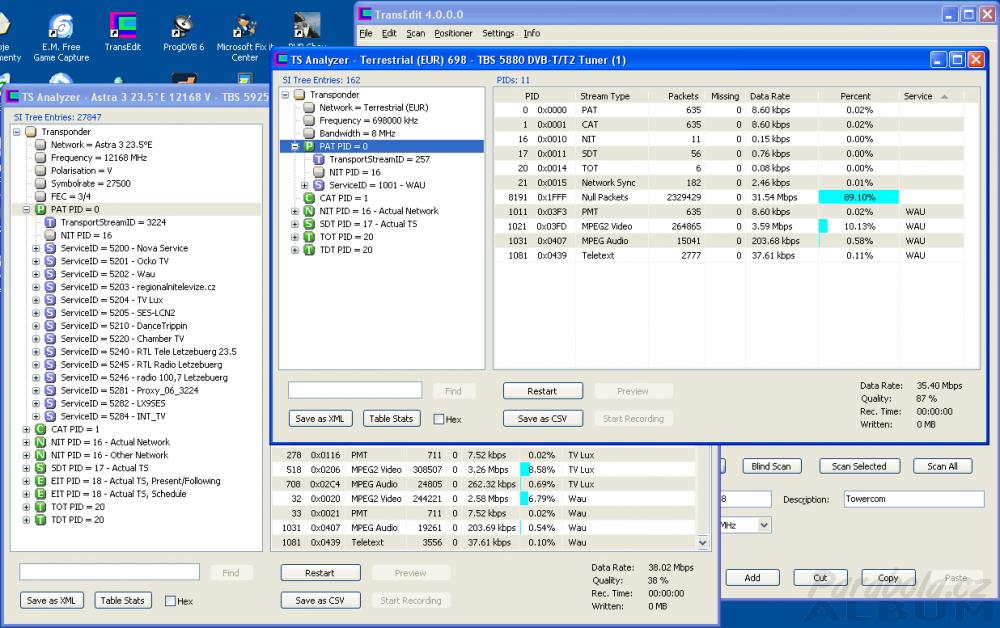Click the search field in Astra analyzer

tap(109, 572)
